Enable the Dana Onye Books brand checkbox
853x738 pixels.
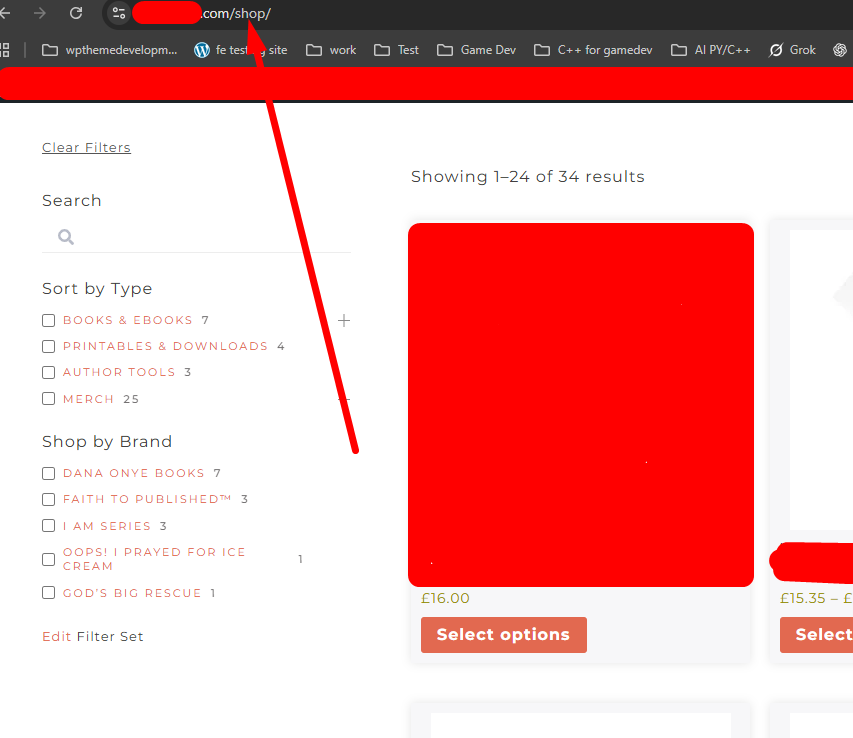[x=48, y=473]
